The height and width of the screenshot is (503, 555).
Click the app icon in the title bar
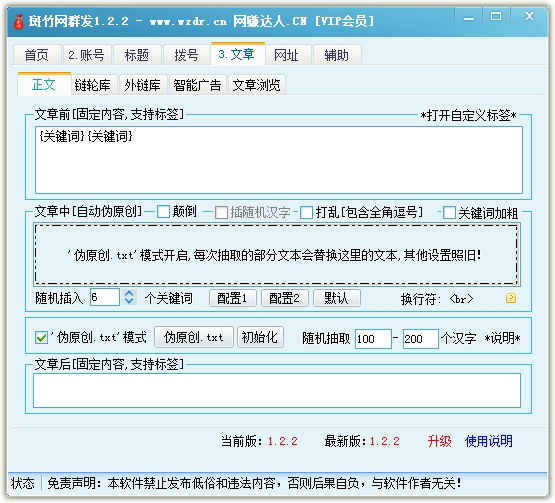click(x=18, y=22)
